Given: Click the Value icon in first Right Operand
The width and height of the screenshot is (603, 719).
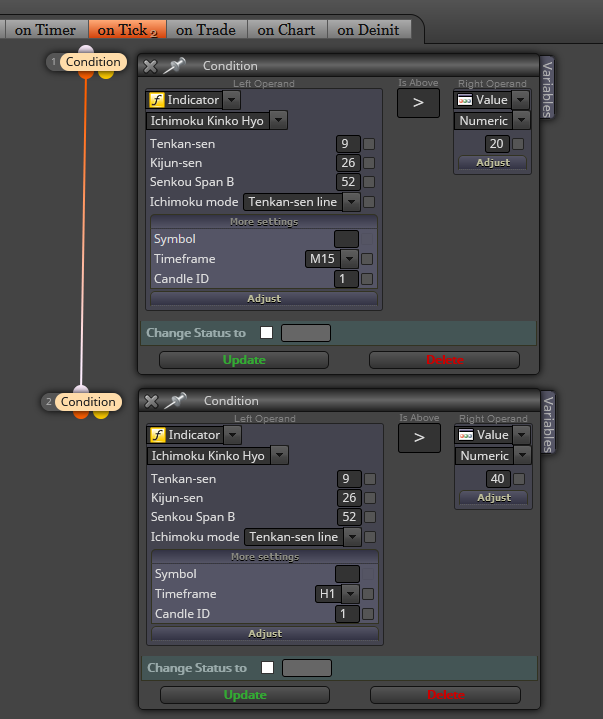Looking at the screenshot, I should click(x=465, y=100).
